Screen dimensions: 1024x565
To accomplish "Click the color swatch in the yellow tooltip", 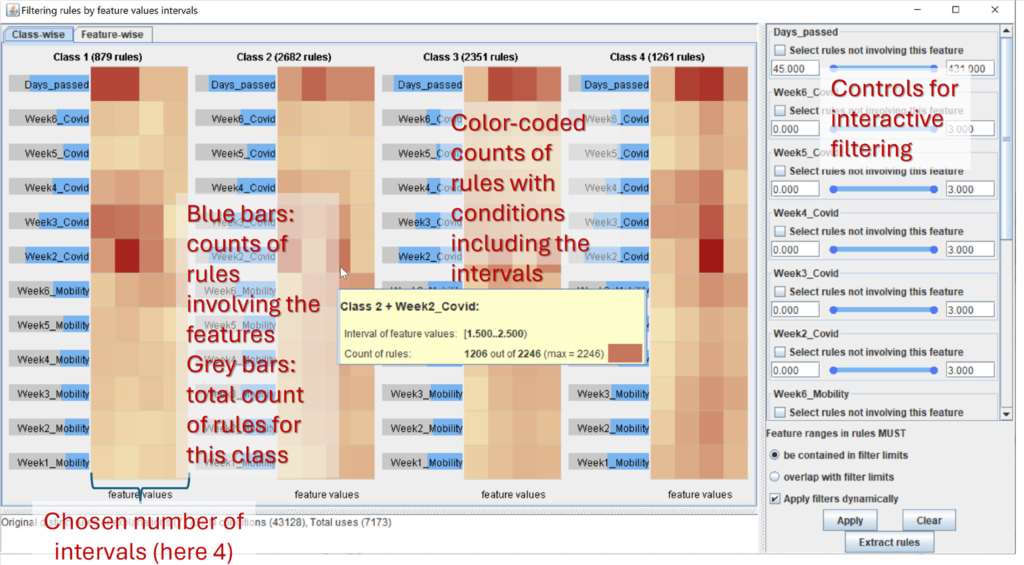I will pos(624,353).
